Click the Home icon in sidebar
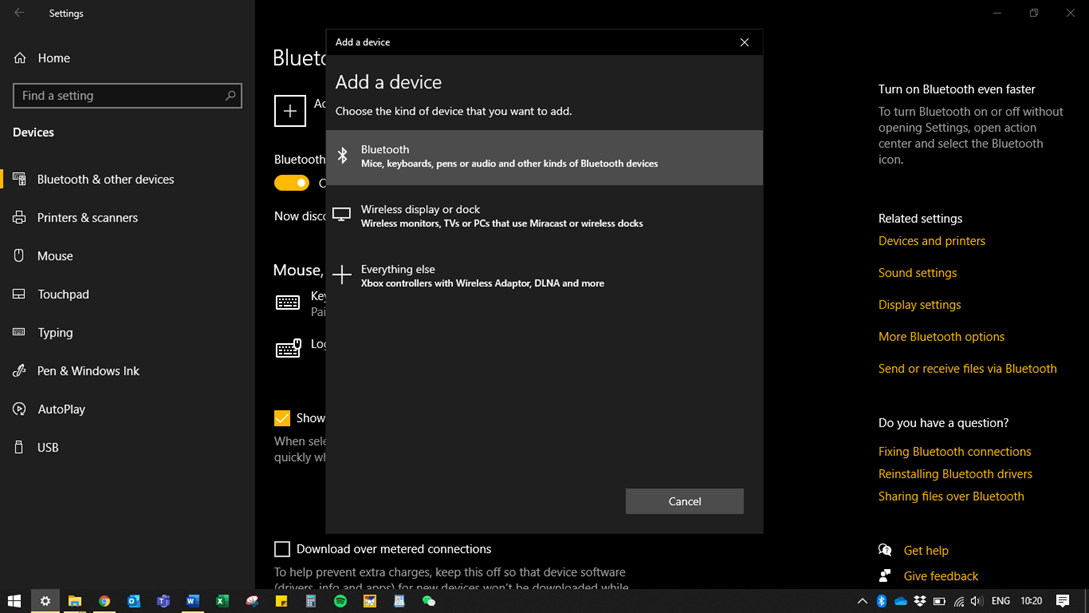The height and width of the screenshot is (613, 1089). (20, 58)
